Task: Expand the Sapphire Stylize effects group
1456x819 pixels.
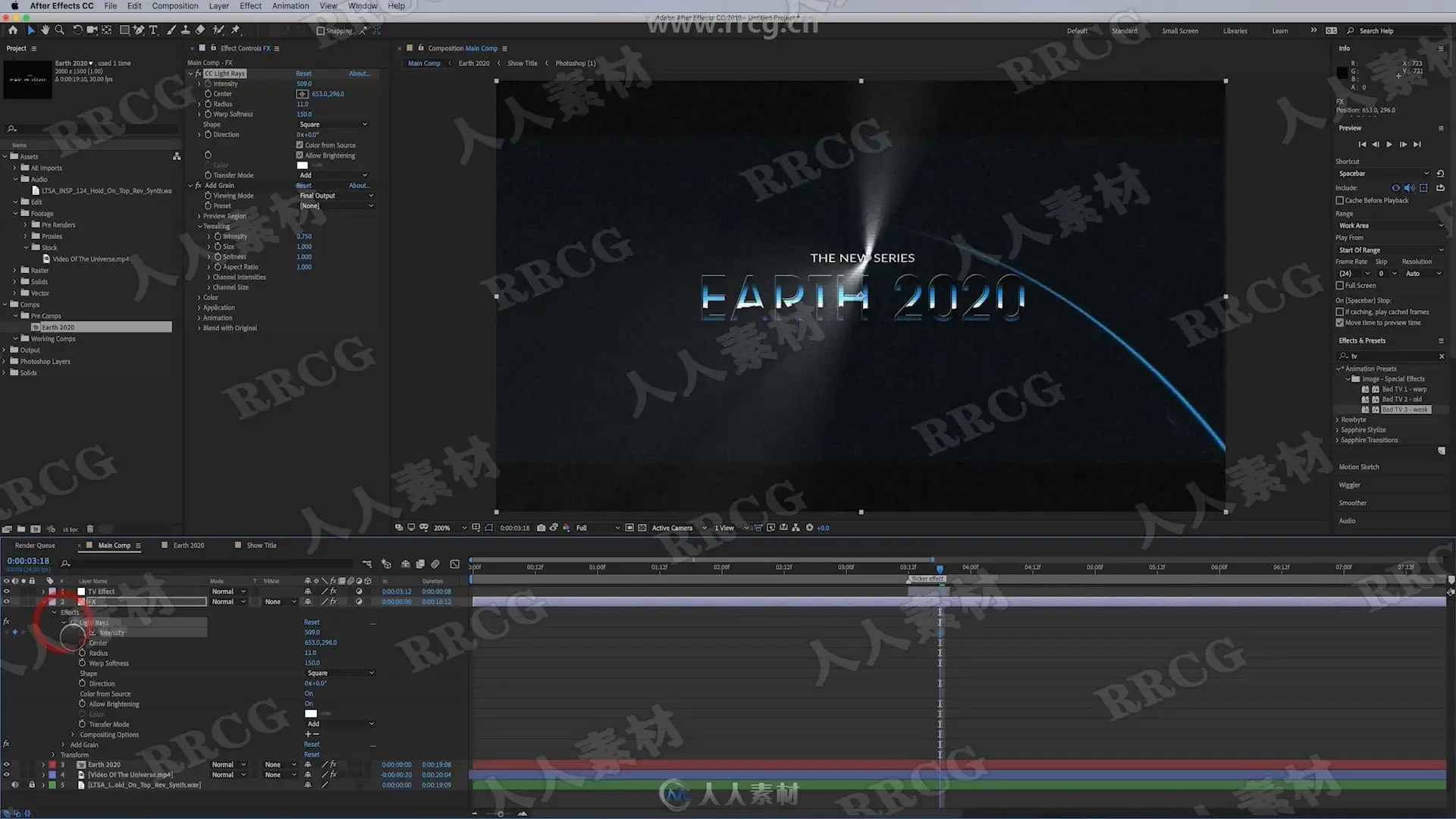Action: coord(1338,430)
